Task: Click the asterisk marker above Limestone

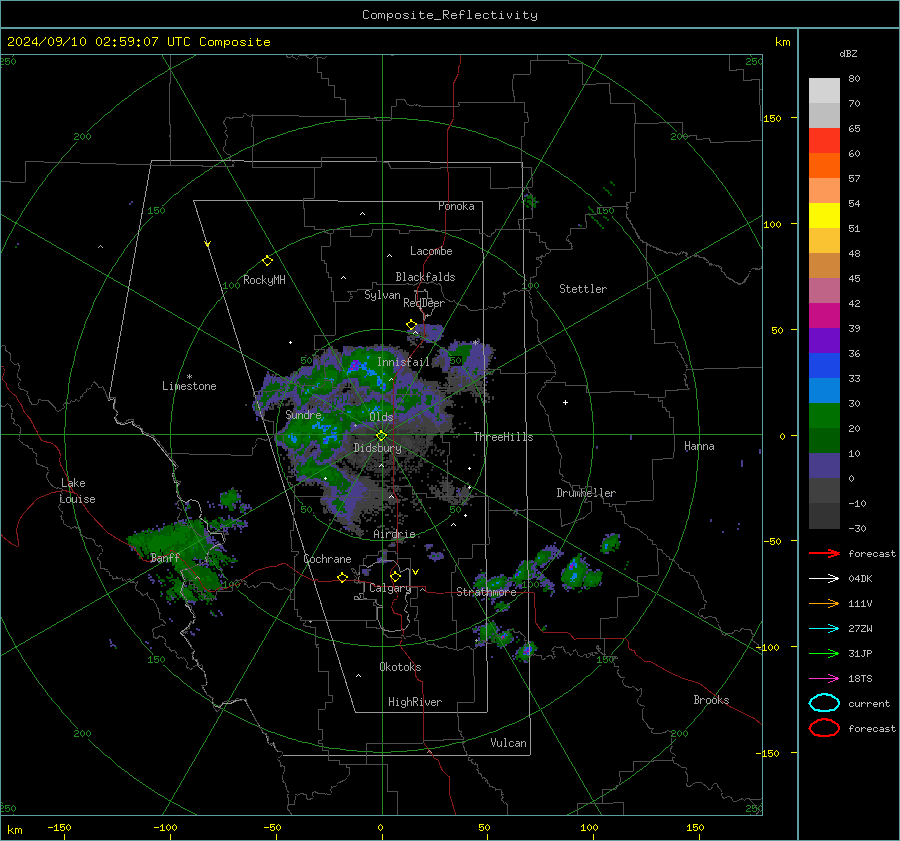Action: coord(189,377)
